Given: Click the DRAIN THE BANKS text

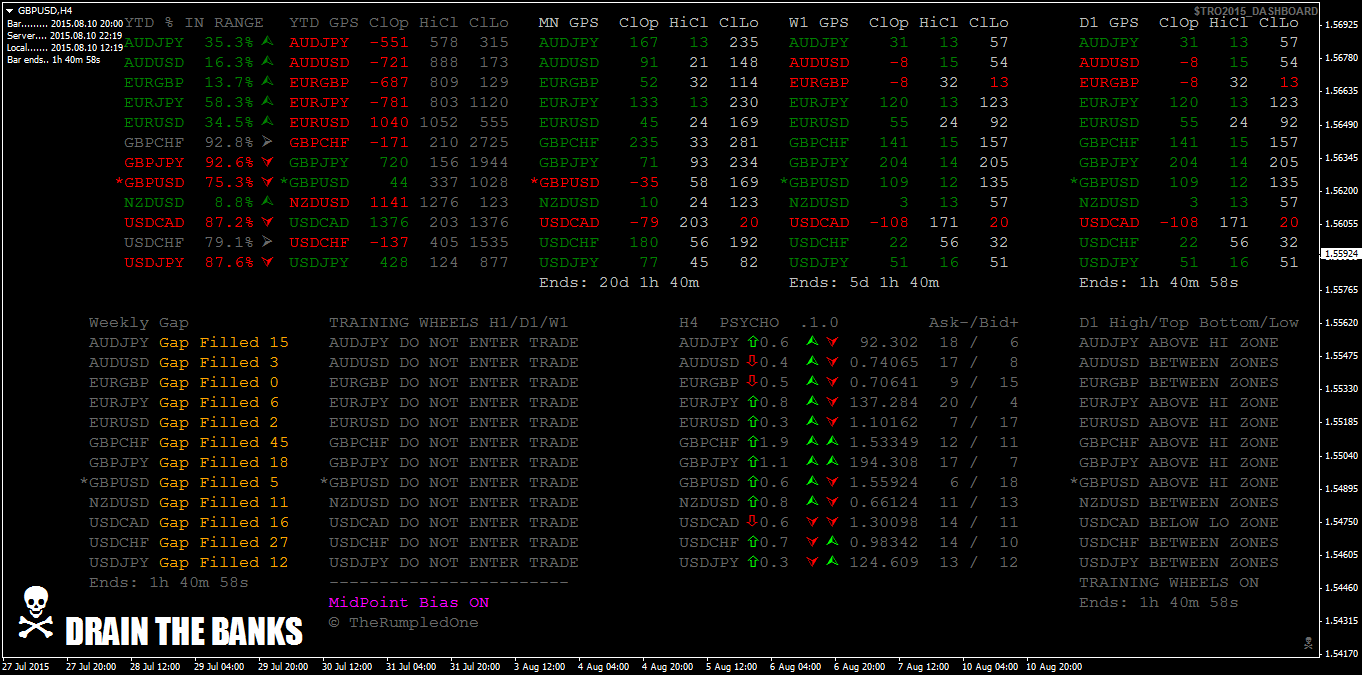Looking at the screenshot, I should [x=184, y=632].
